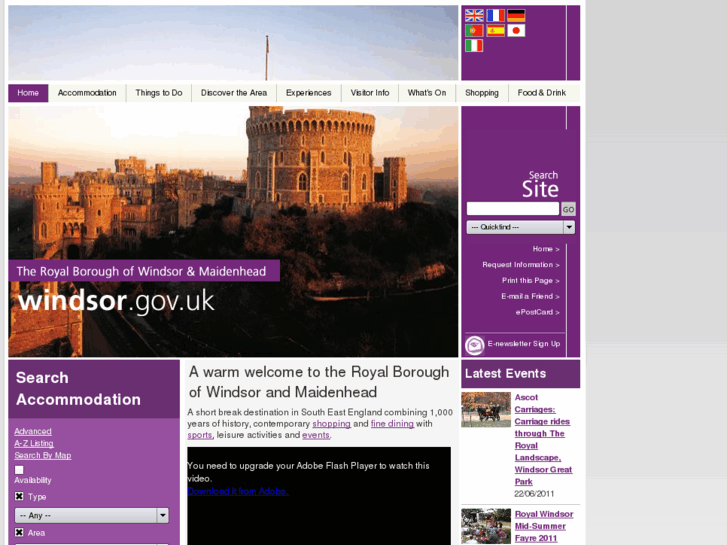Choose the German flag language icon
The height and width of the screenshot is (545, 727).
pos(516,16)
